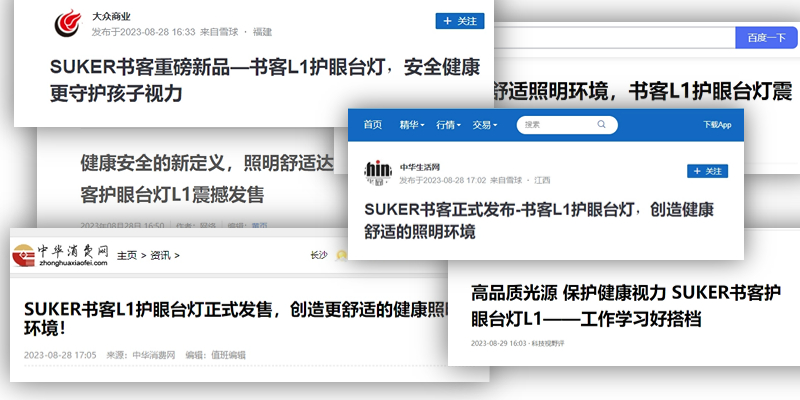
Task: Open headline SUKER书客重磅新品—书客L1护眼台灯
Action: [x=265, y=81]
